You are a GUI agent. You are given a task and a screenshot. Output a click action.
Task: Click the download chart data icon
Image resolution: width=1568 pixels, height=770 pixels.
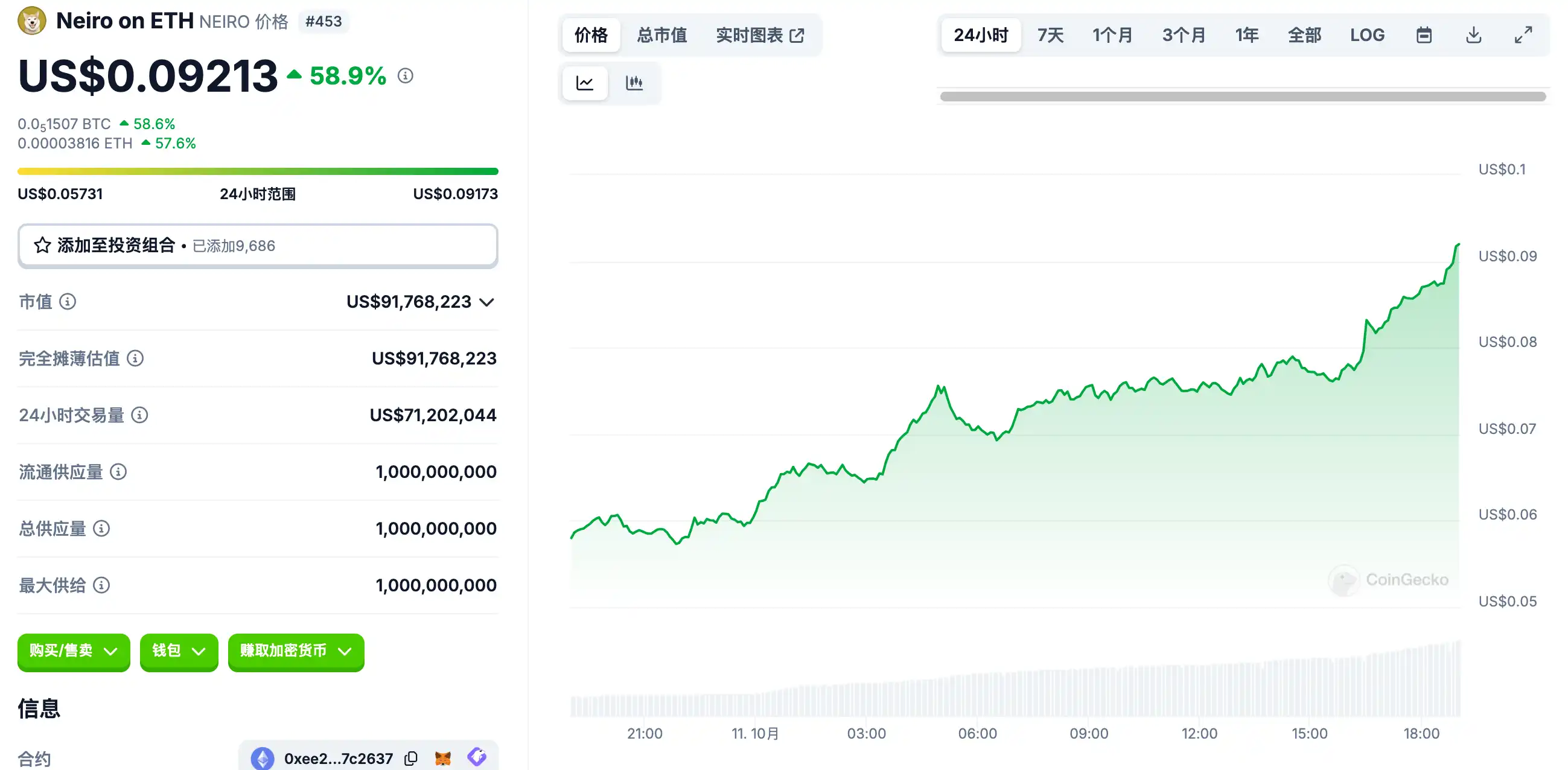1473,36
